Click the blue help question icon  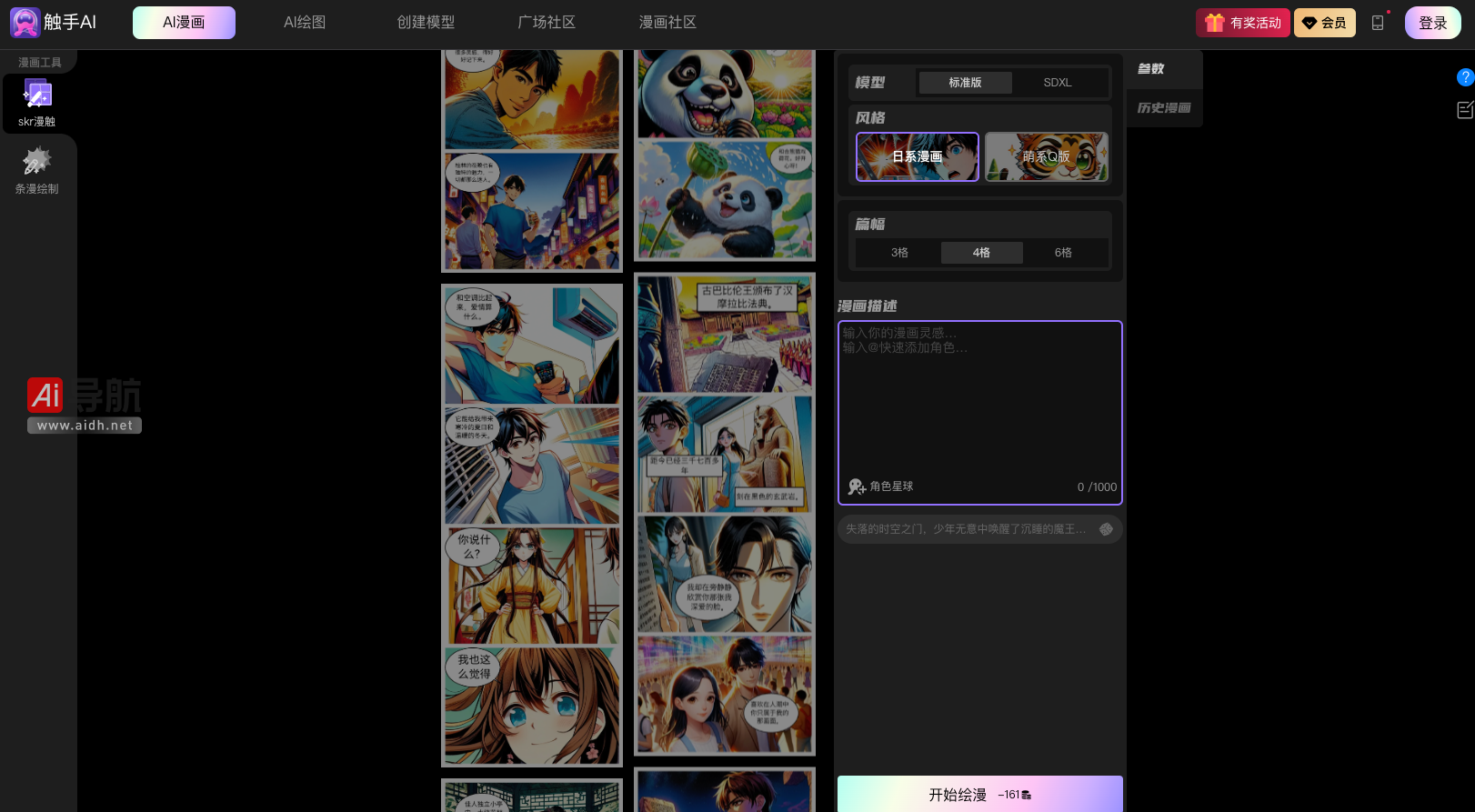[x=1464, y=77]
